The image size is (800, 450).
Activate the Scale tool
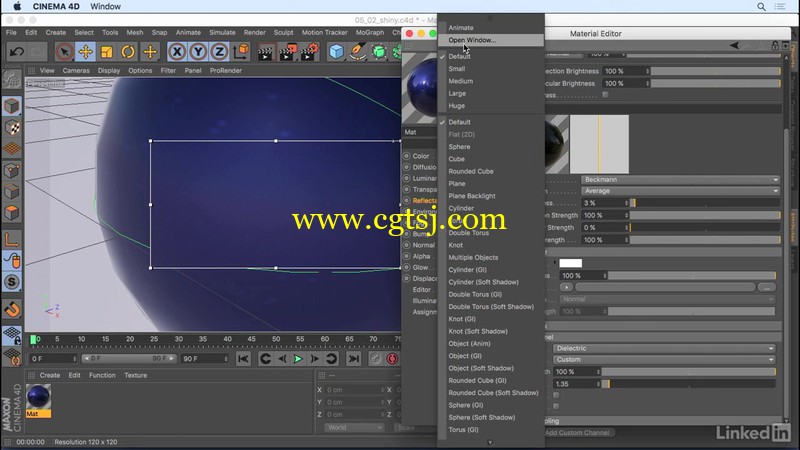coord(107,52)
